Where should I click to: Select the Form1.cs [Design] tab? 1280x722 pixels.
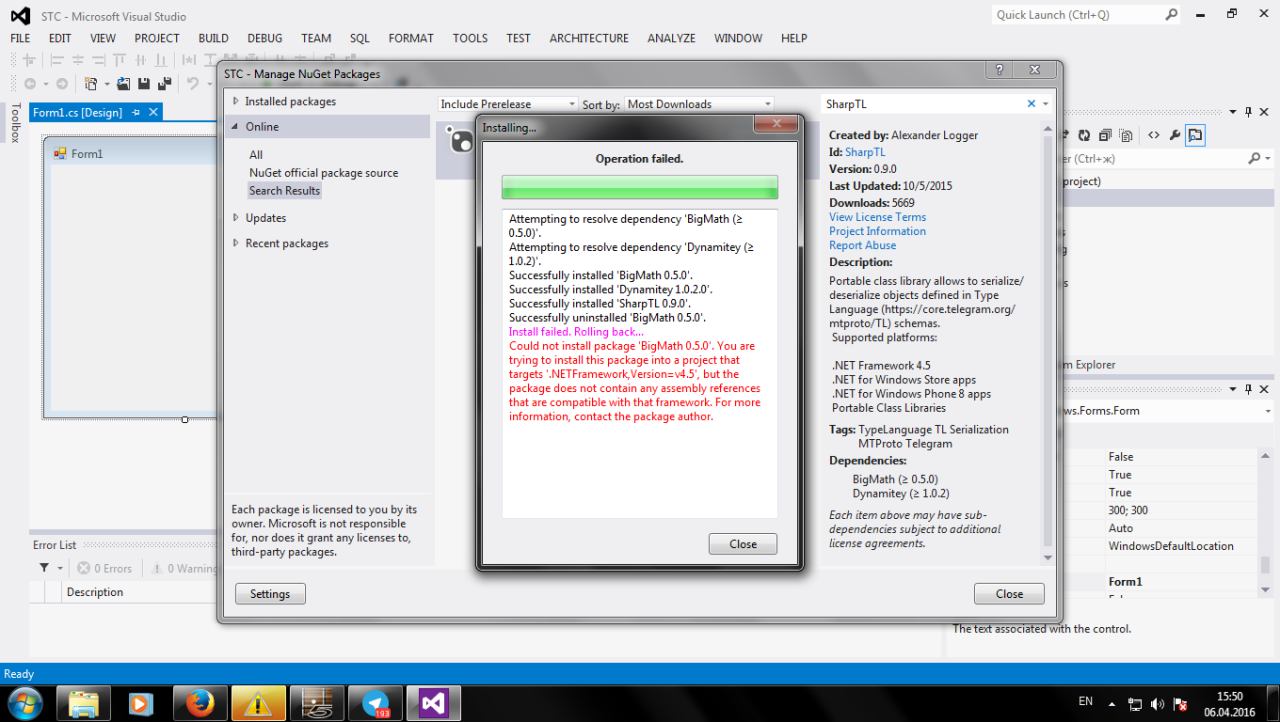(x=77, y=113)
